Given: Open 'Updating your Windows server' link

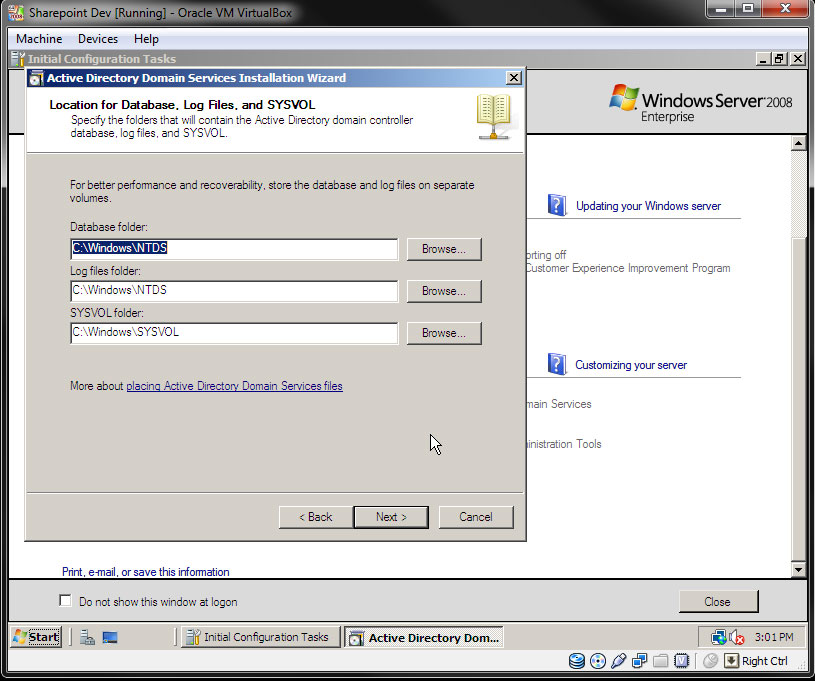Looking at the screenshot, I should click(x=648, y=206).
